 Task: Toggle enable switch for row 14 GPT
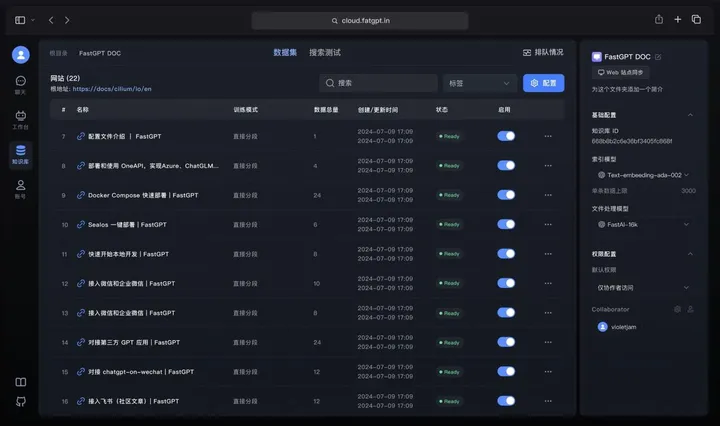coord(506,342)
